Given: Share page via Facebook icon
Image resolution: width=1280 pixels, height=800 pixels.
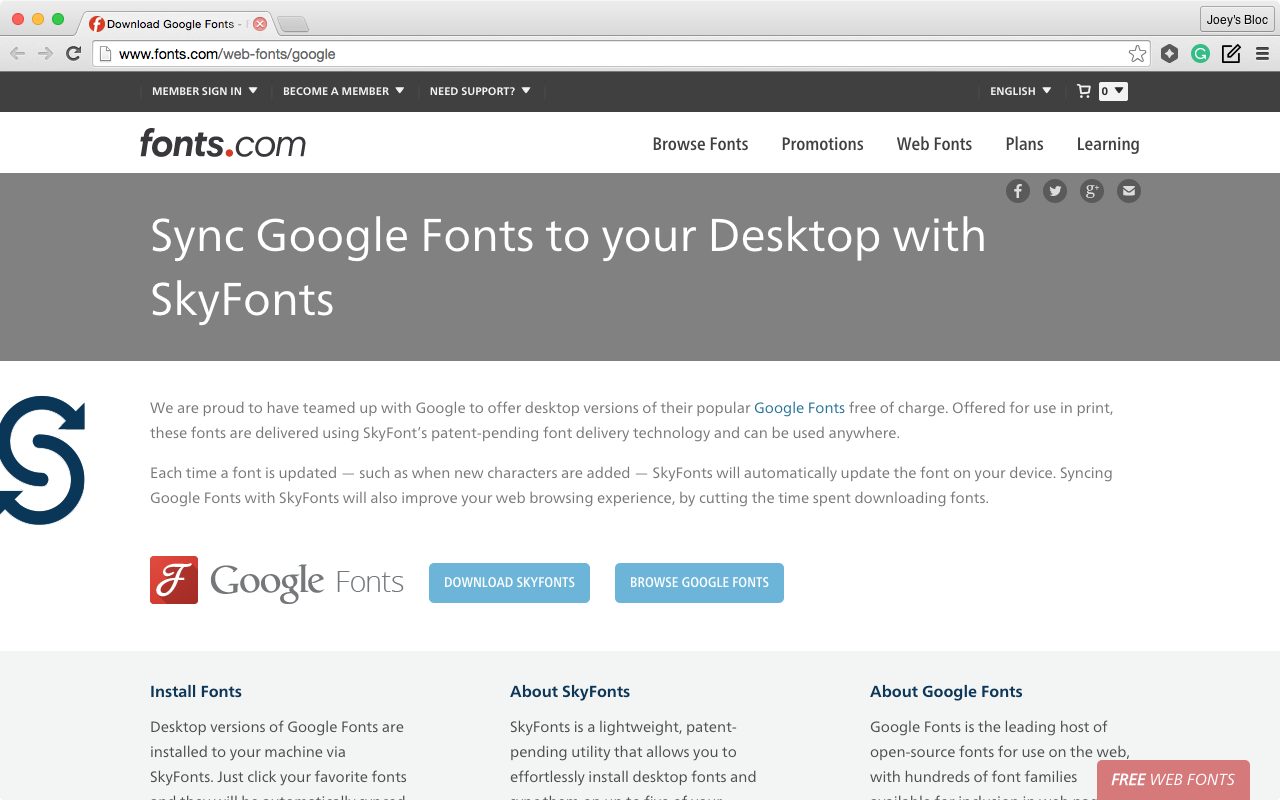Looking at the screenshot, I should (1017, 191).
